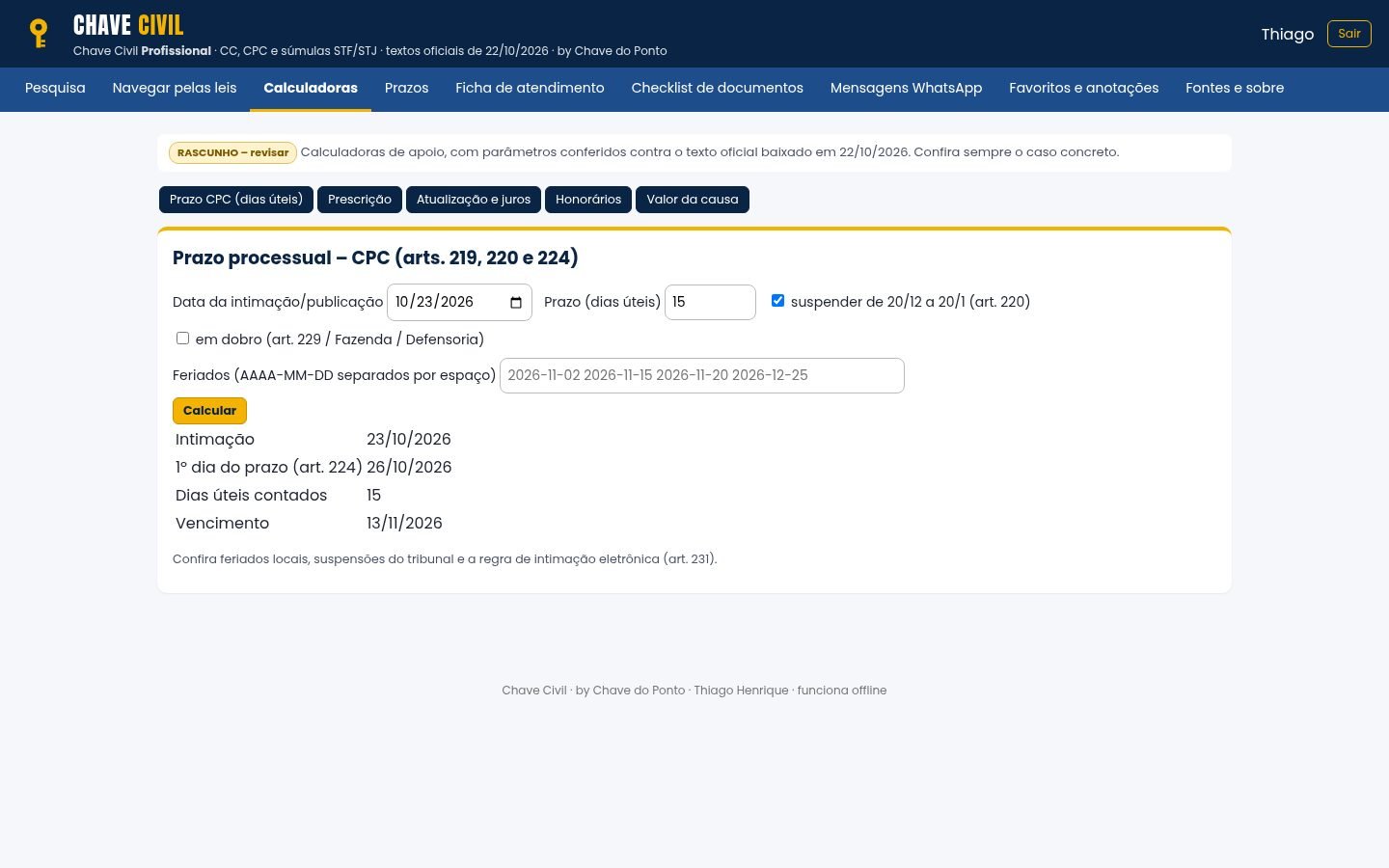Focus the Data da intimação/publicação field
Screen dimensions: 1389x868
coord(459,303)
